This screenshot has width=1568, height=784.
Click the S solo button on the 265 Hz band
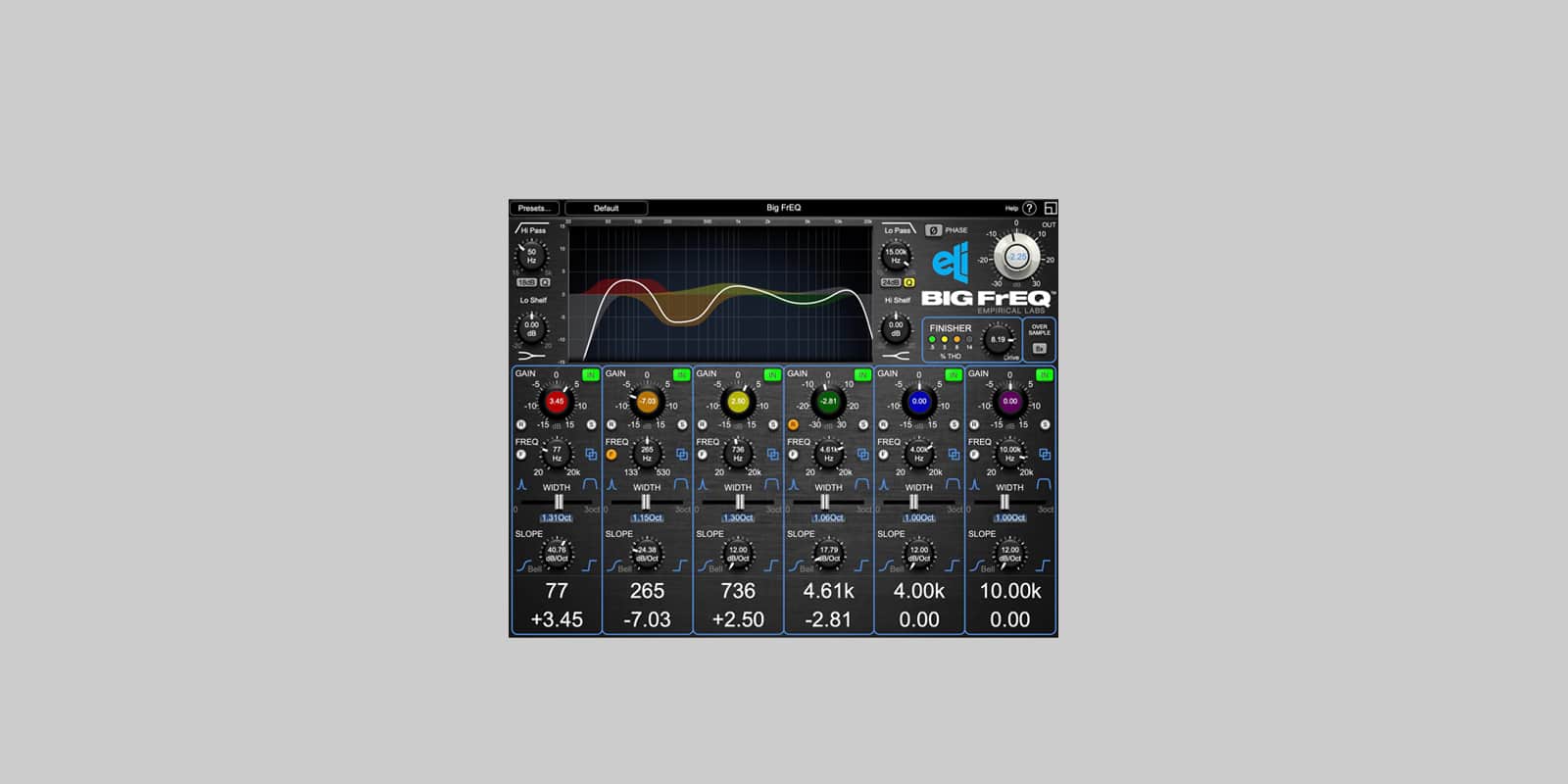[682, 424]
